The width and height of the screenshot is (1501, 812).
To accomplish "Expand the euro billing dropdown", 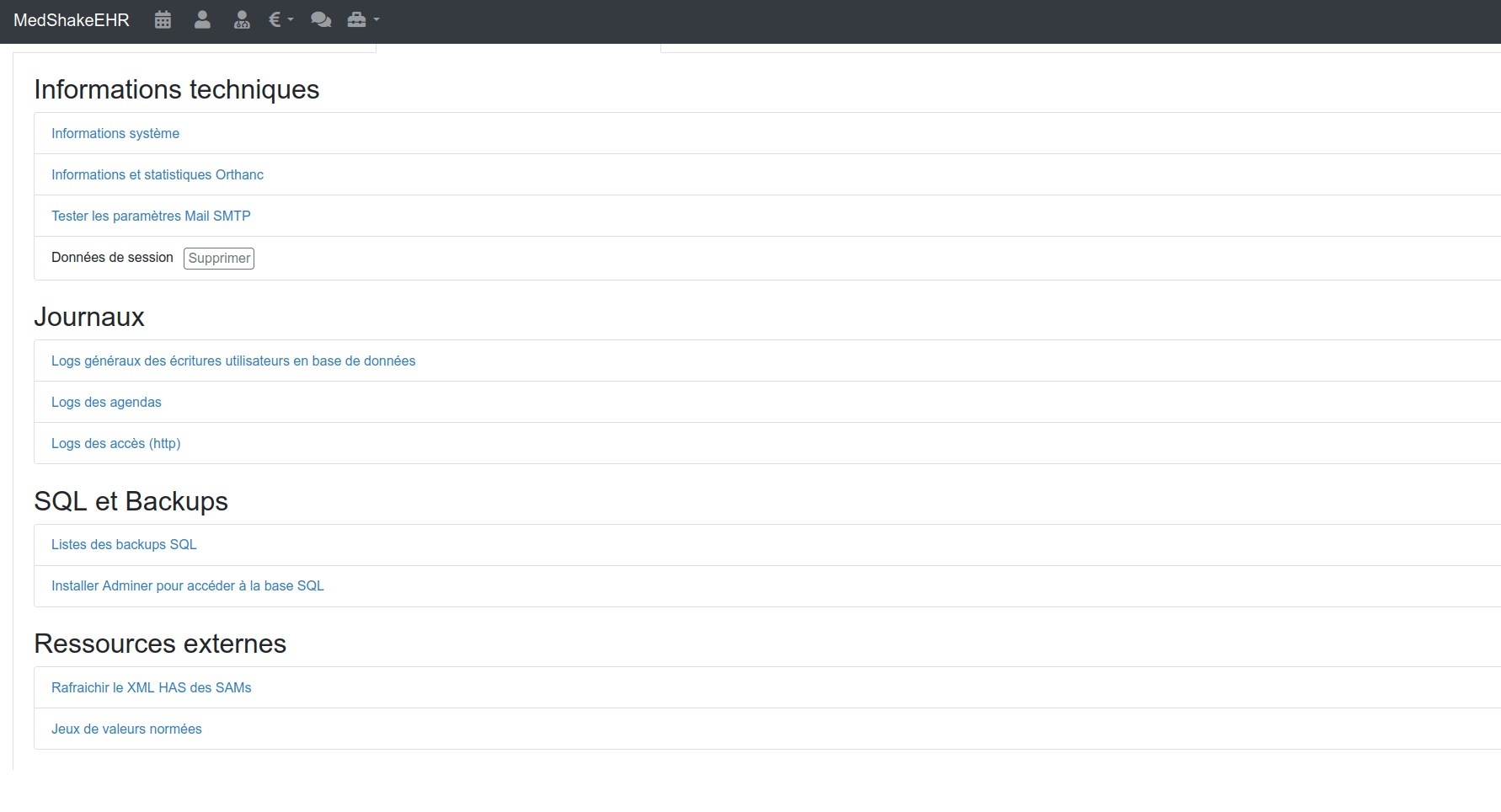I will click(x=280, y=20).
